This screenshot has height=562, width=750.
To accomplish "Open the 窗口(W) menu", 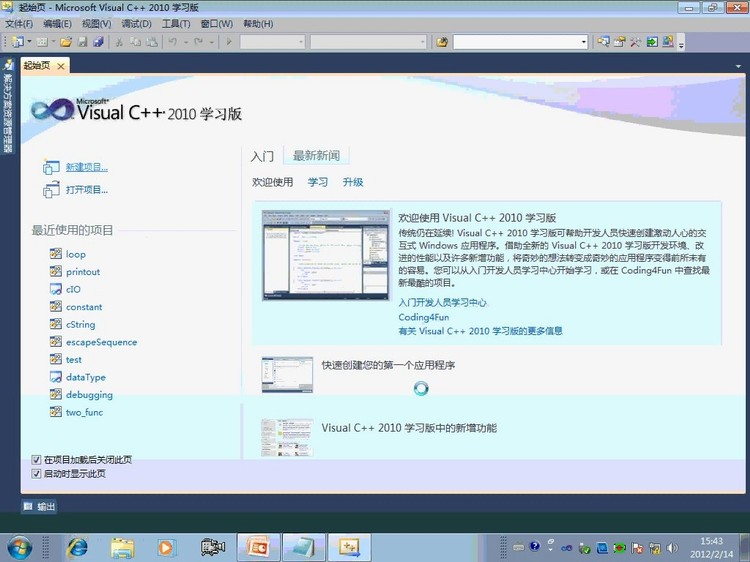I will click(x=216, y=23).
